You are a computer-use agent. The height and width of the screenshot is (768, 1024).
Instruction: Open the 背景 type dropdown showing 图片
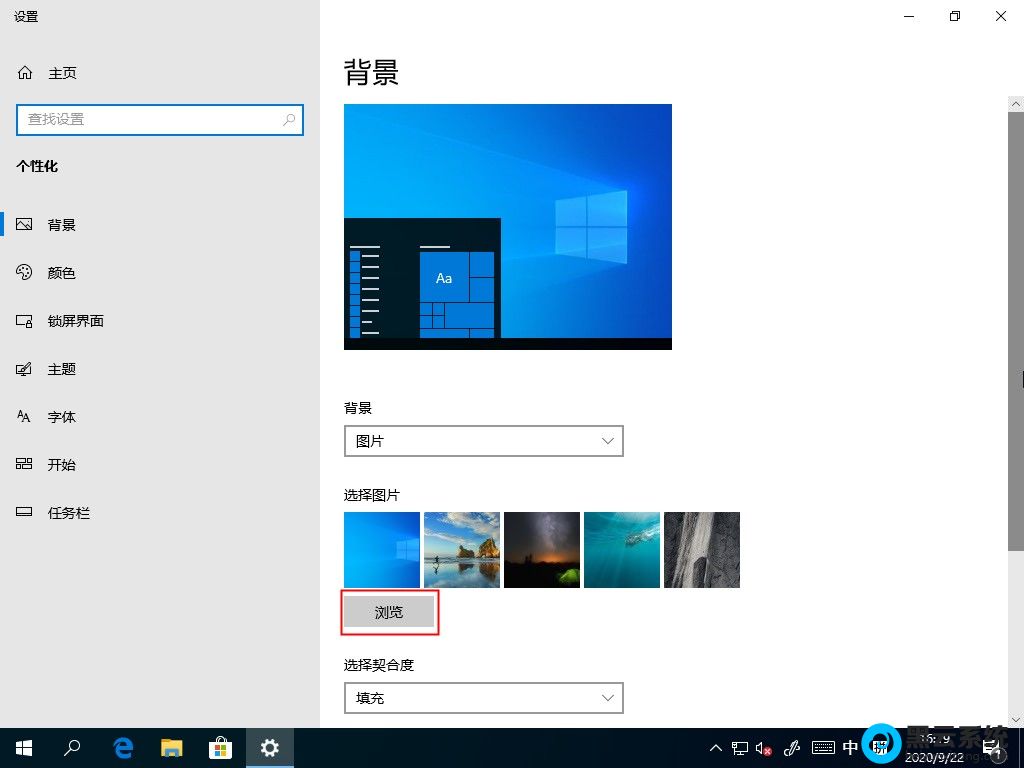click(483, 440)
